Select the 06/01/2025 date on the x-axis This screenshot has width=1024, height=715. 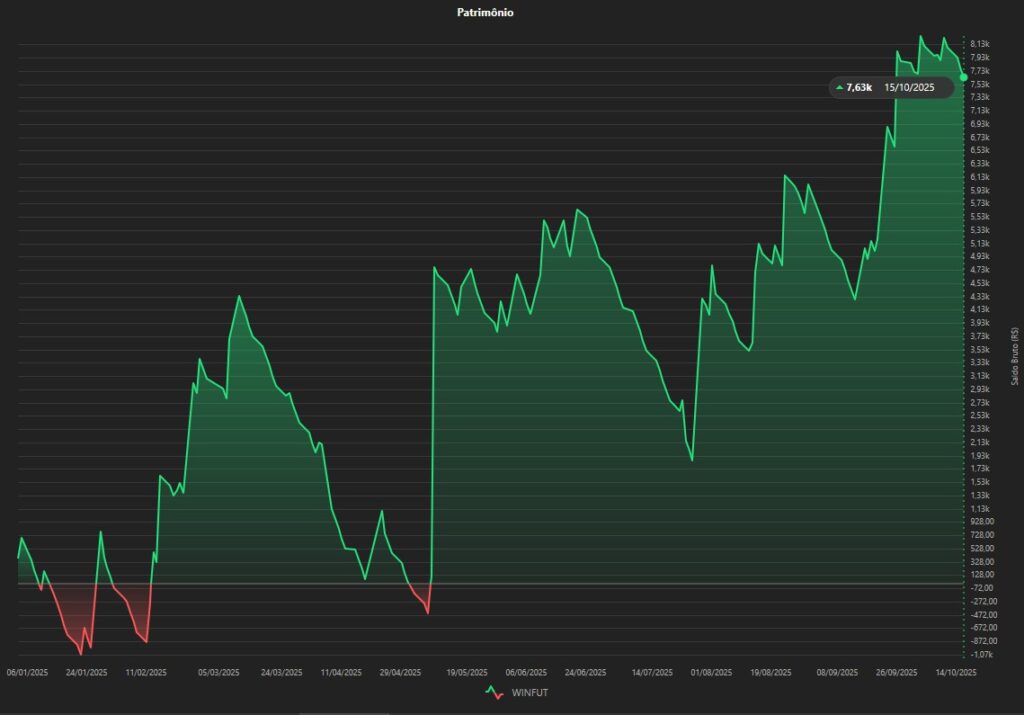(28, 673)
